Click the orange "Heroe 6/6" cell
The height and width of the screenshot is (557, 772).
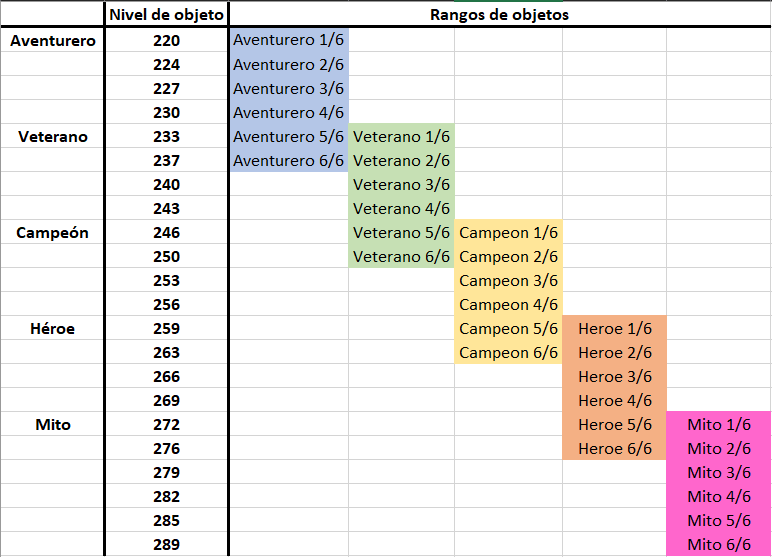pos(615,449)
